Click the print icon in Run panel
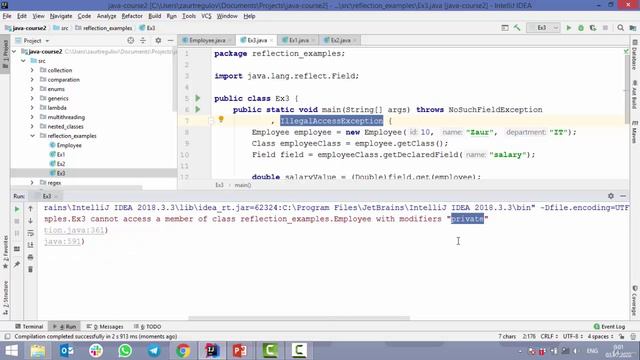The height and width of the screenshot is (360, 640). click(30, 257)
